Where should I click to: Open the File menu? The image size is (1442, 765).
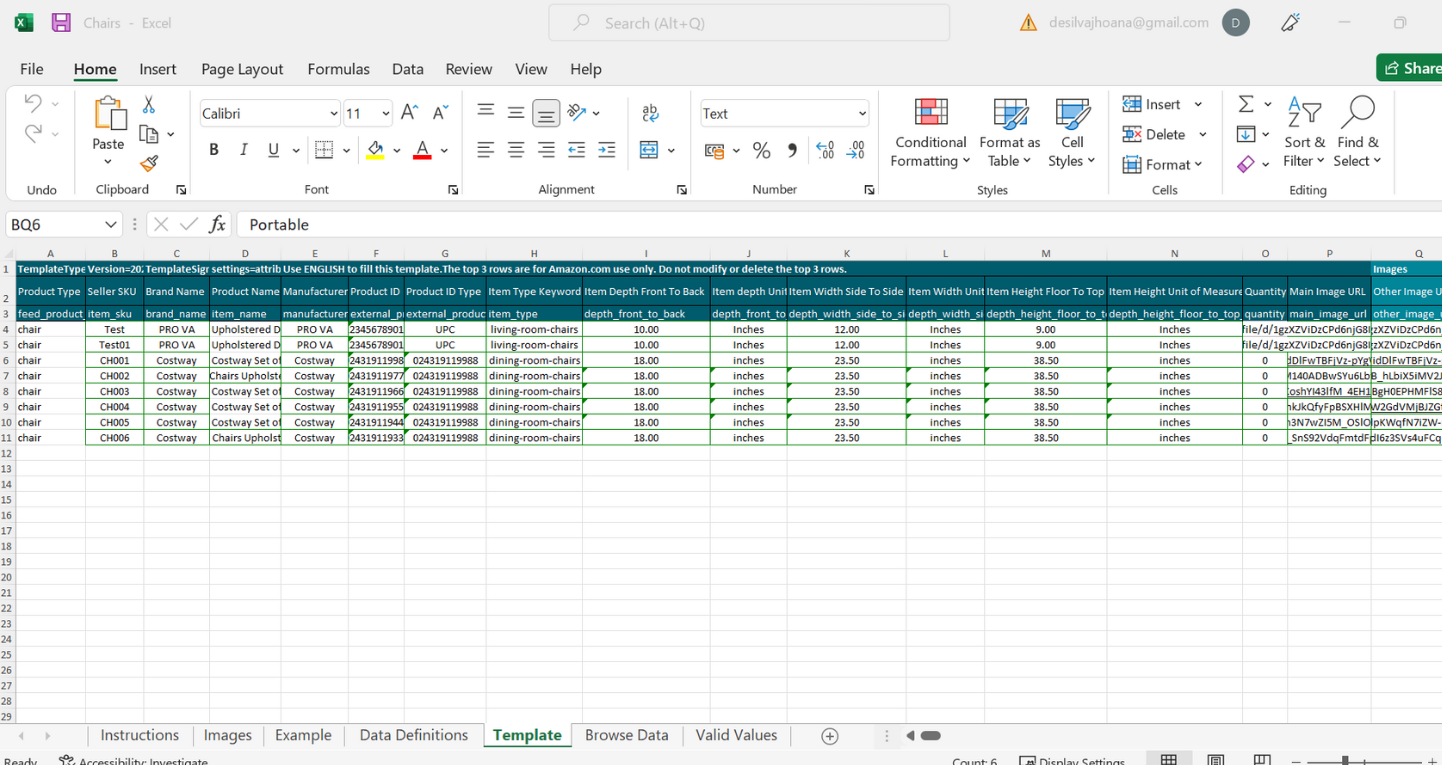coord(32,69)
